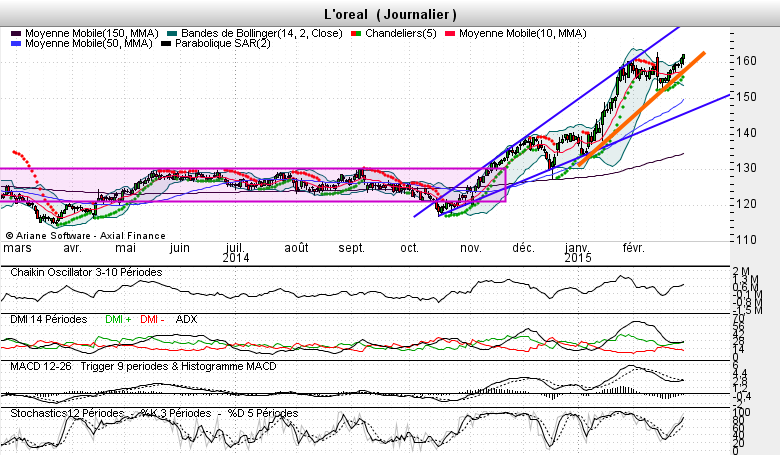Click the Chaikin Oscillator 3-10 Périodes title

coord(86,273)
